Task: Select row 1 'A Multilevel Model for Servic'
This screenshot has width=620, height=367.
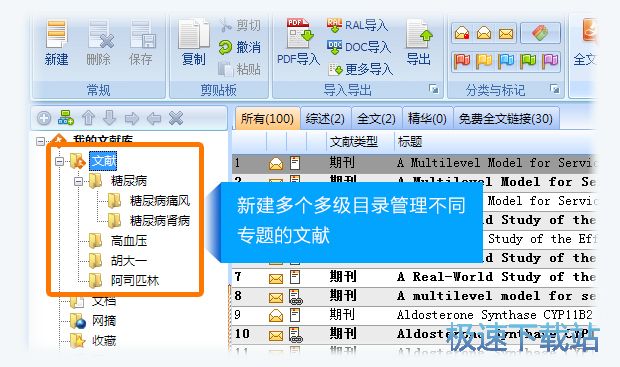Action: pyautogui.click(x=414, y=163)
